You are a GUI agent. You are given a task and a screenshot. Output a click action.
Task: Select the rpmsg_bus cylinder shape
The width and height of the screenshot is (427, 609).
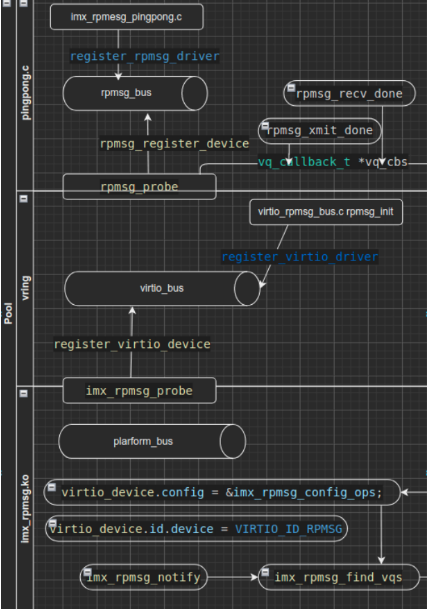click(x=135, y=93)
